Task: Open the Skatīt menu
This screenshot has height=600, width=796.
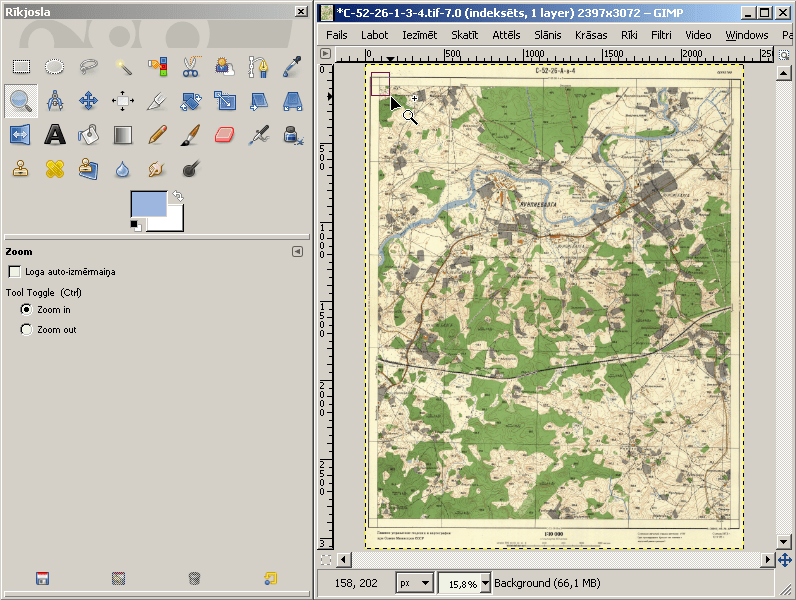Action: click(x=465, y=35)
